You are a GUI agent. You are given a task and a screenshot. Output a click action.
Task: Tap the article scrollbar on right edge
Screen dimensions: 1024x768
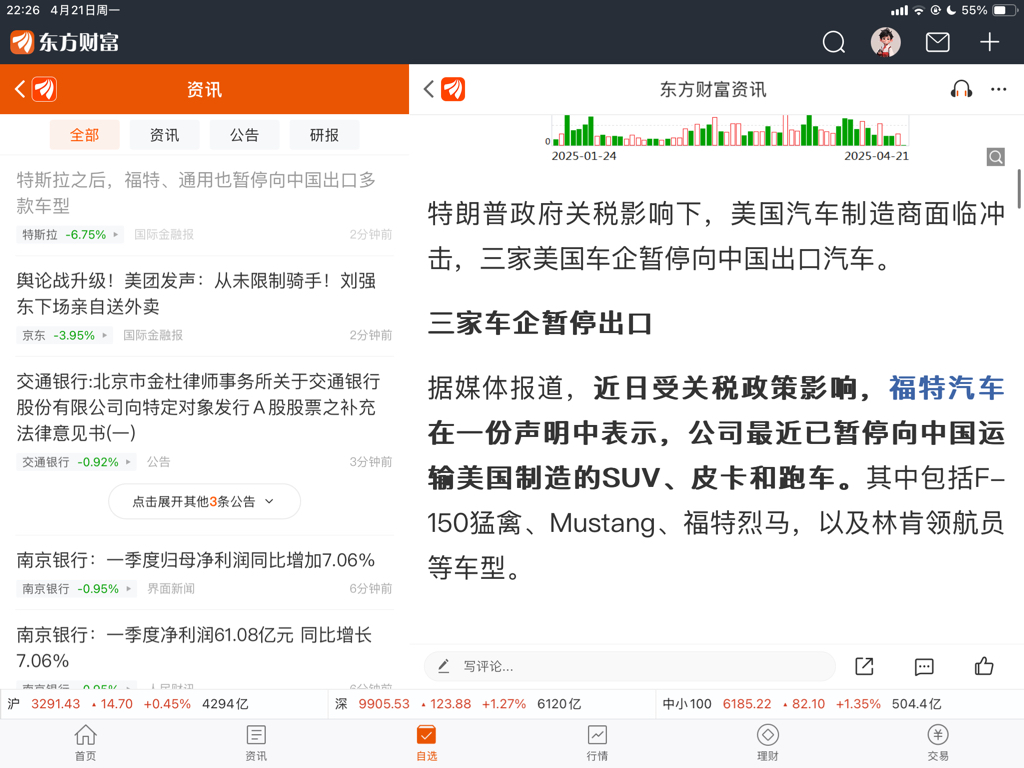click(1019, 188)
